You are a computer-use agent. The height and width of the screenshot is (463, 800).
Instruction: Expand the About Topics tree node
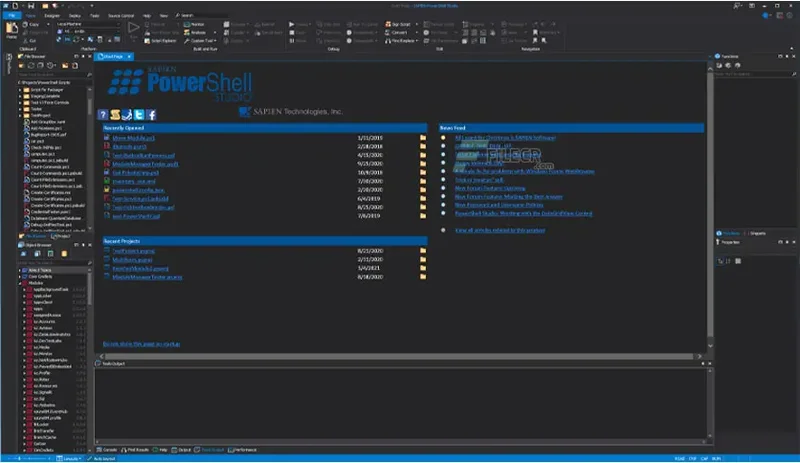(x=20, y=270)
